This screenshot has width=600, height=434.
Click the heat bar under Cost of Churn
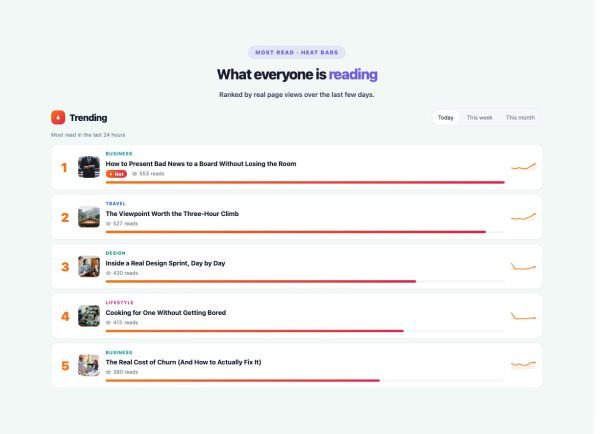click(x=305, y=380)
